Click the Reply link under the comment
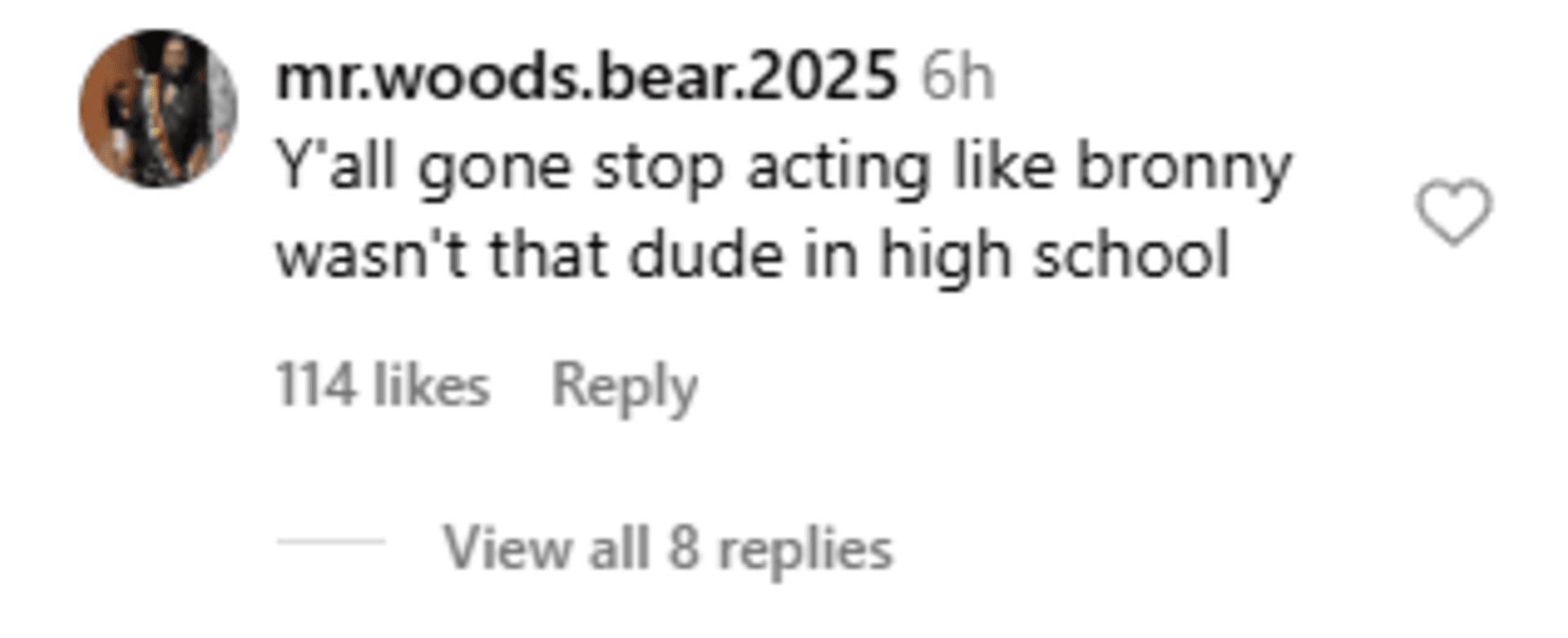Screen dimensions: 1568x638 (625, 386)
